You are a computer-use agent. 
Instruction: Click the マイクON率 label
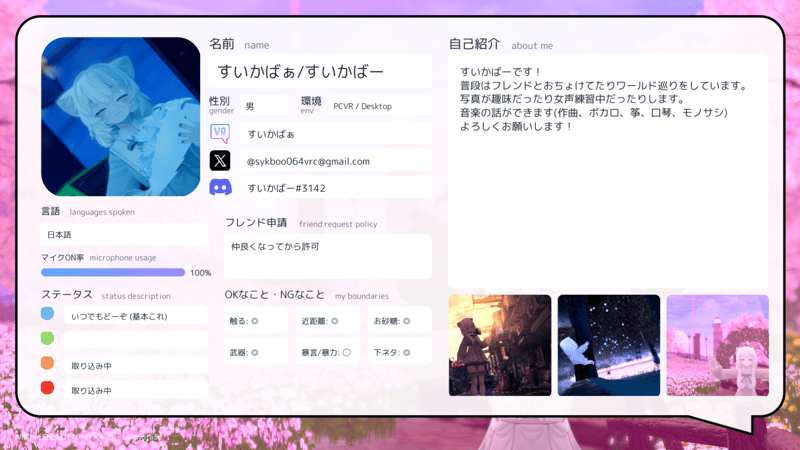pos(62,258)
